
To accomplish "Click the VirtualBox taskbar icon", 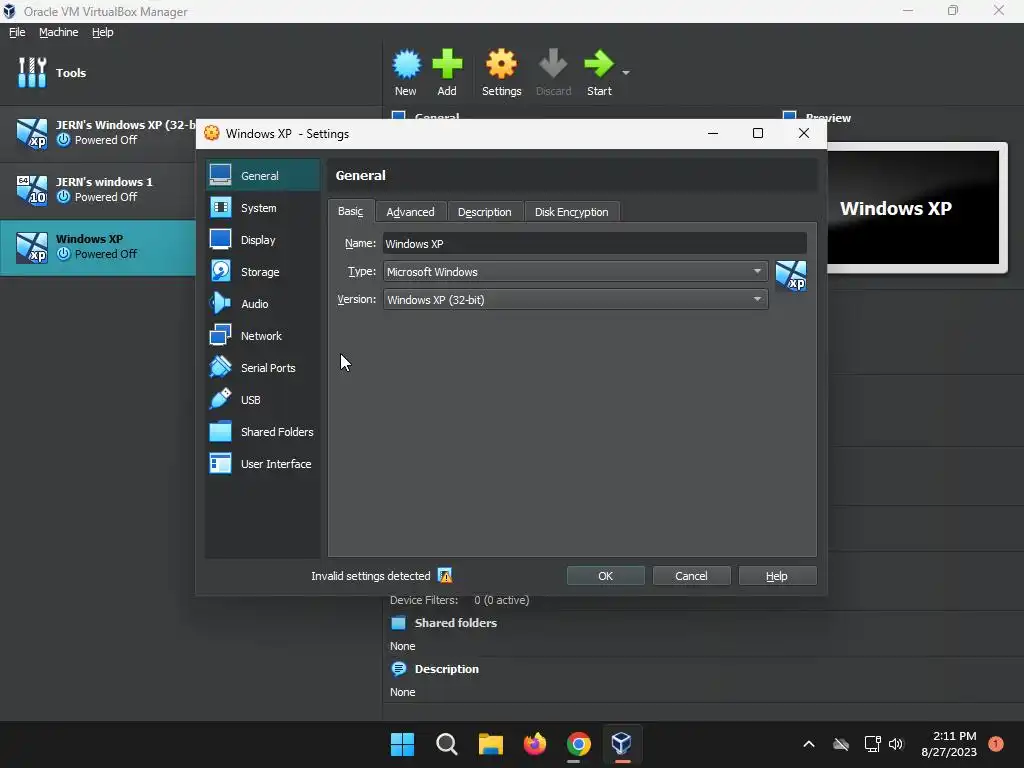I will (622, 744).
